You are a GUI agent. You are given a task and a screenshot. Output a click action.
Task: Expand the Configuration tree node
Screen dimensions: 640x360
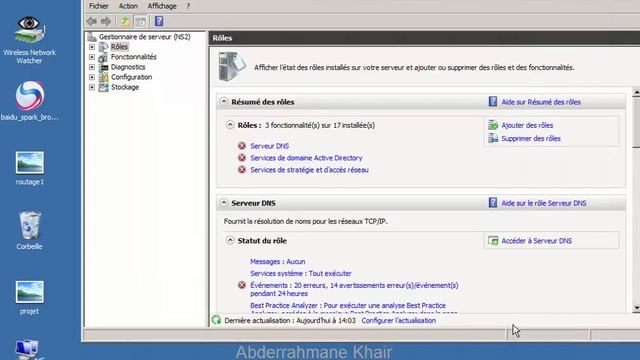tap(92, 77)
